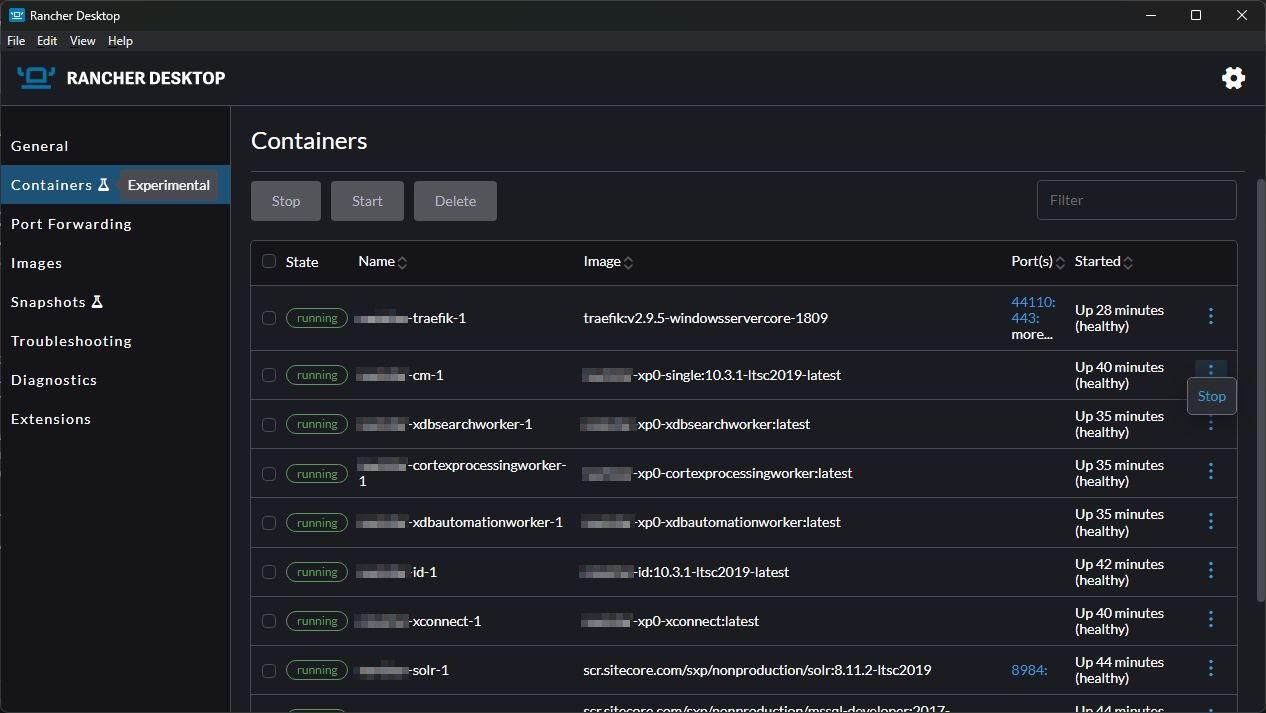Click port 8984 link for solr-1
This screenshot has width=1266, height=713.
(x=1029, y=670)
